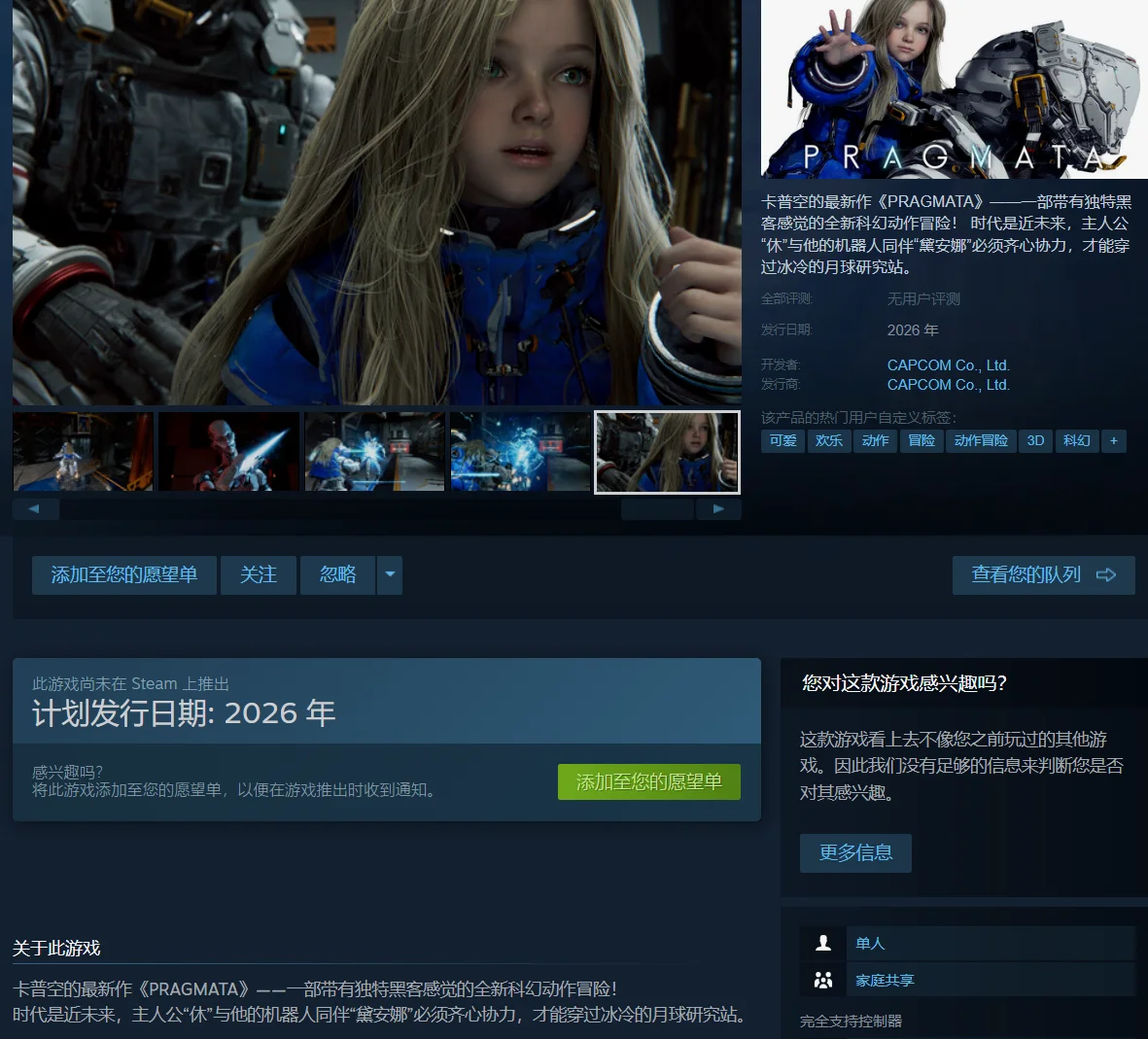
Task: Click the large main screenshot image
Action: (x=377, y=201)
